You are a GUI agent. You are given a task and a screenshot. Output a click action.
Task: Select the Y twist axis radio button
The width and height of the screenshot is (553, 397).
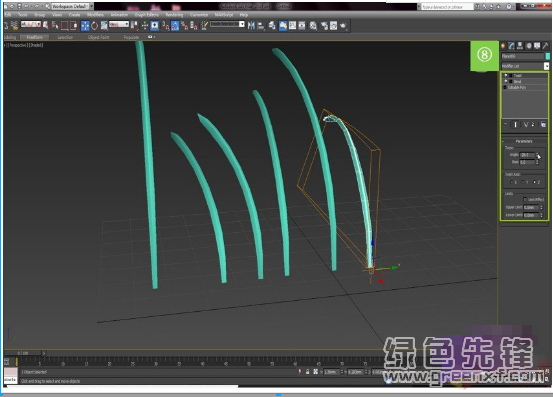(x=523, y=182)
